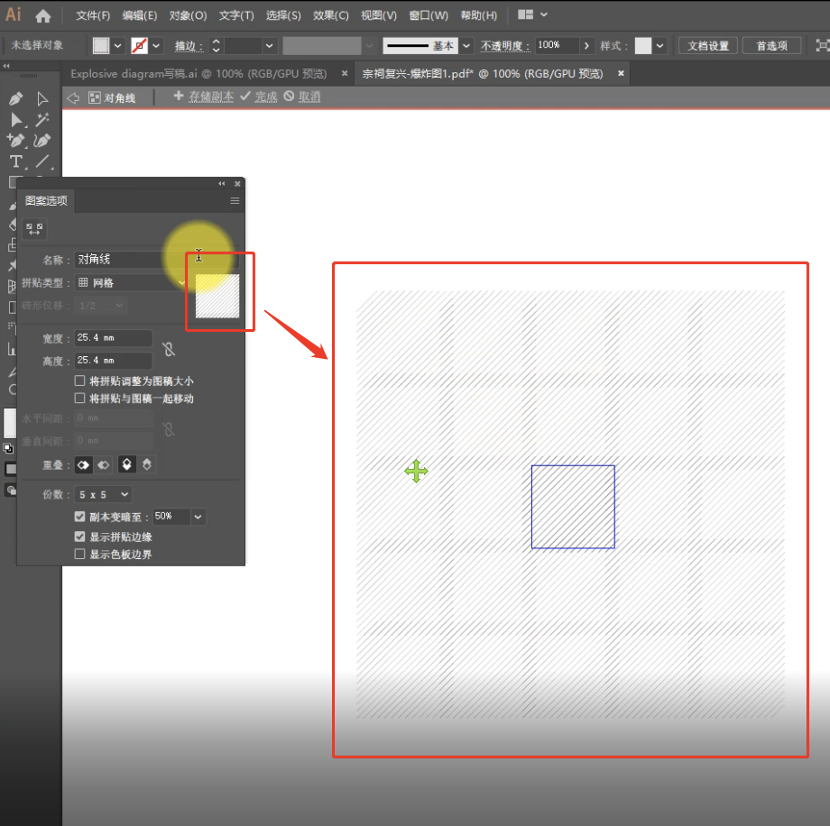
Task: Select the Magic Wand tool
Action: click(x=42, y=120)
